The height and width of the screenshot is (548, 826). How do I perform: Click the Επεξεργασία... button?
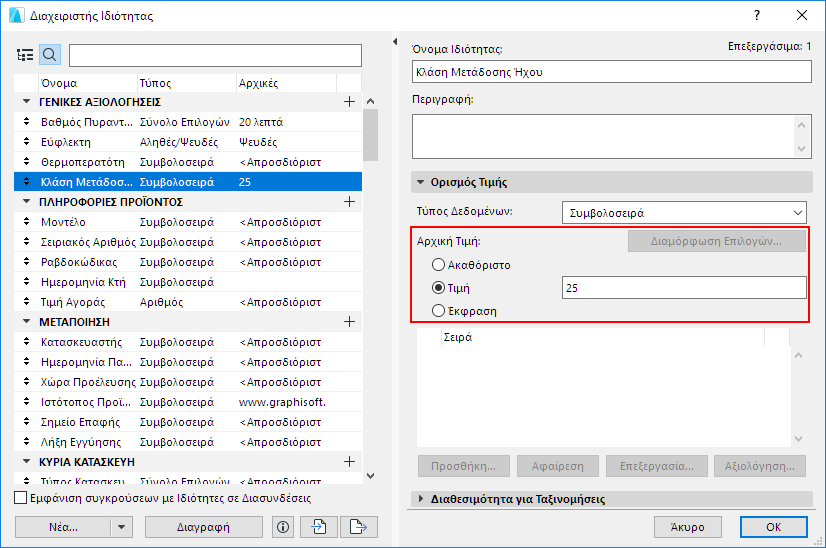pyautogui.click(x=656, y=466)
